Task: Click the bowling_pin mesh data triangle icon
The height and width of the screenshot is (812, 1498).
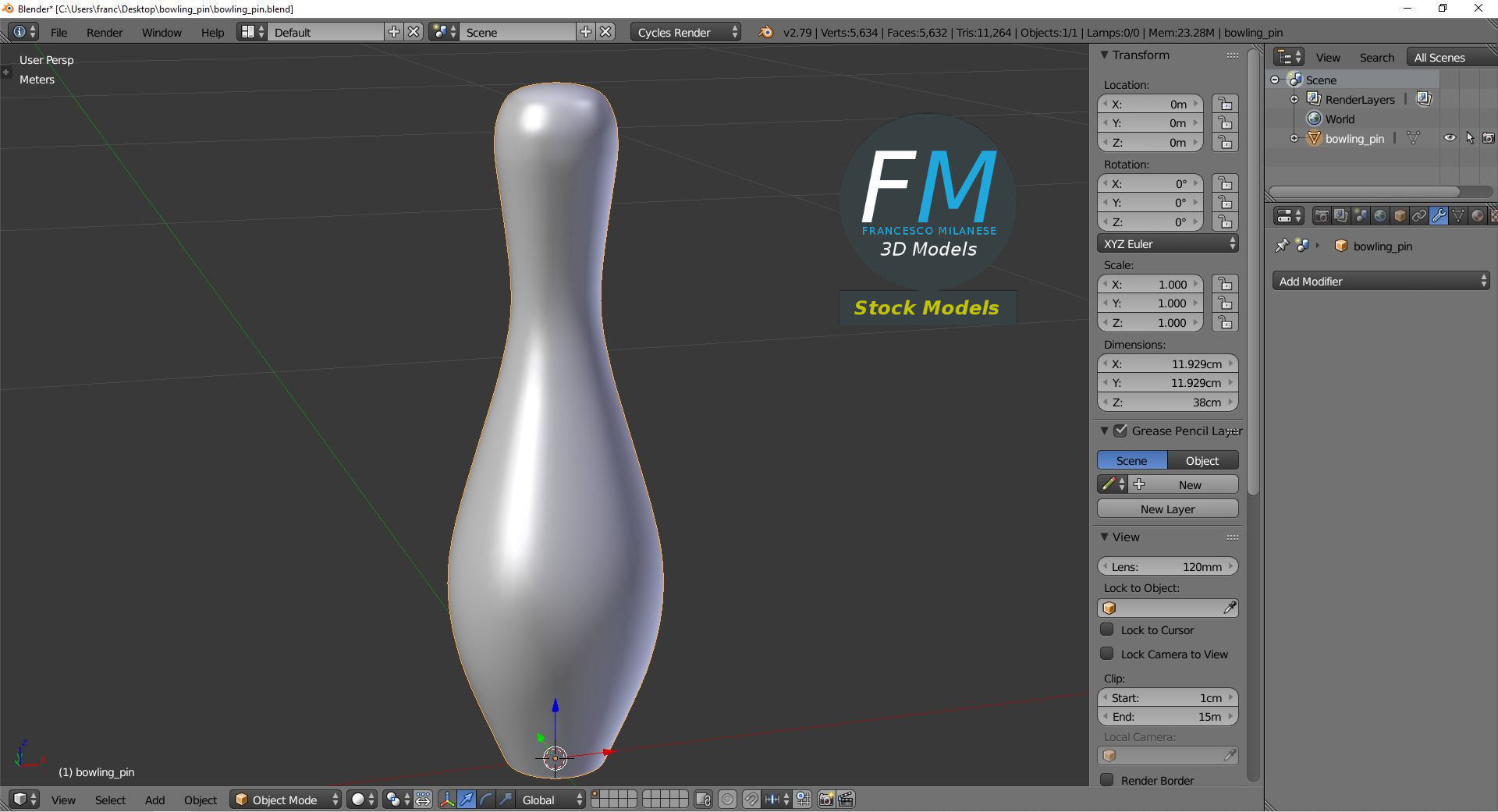Action: pyautogui.click(x=1413, y=138)
